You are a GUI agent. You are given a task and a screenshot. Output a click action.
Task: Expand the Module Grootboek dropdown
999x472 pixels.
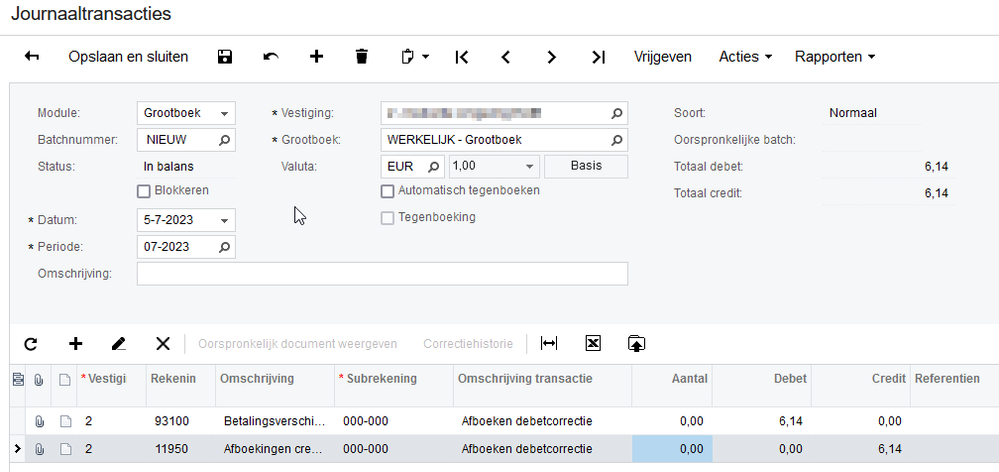[224, 113]
